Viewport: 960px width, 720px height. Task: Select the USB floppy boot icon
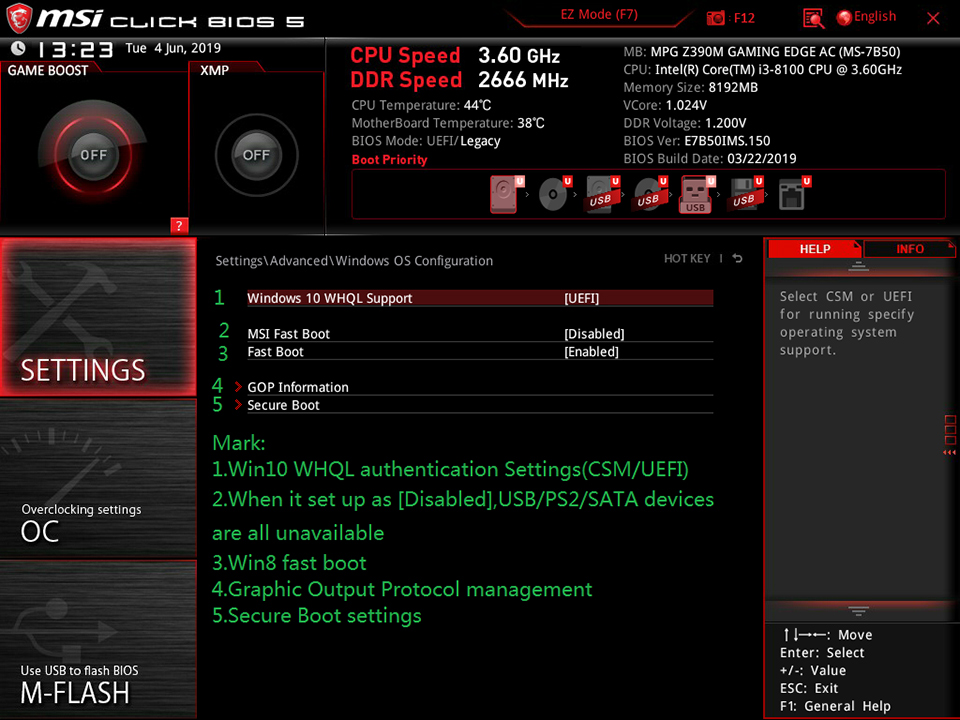(744, 194)
